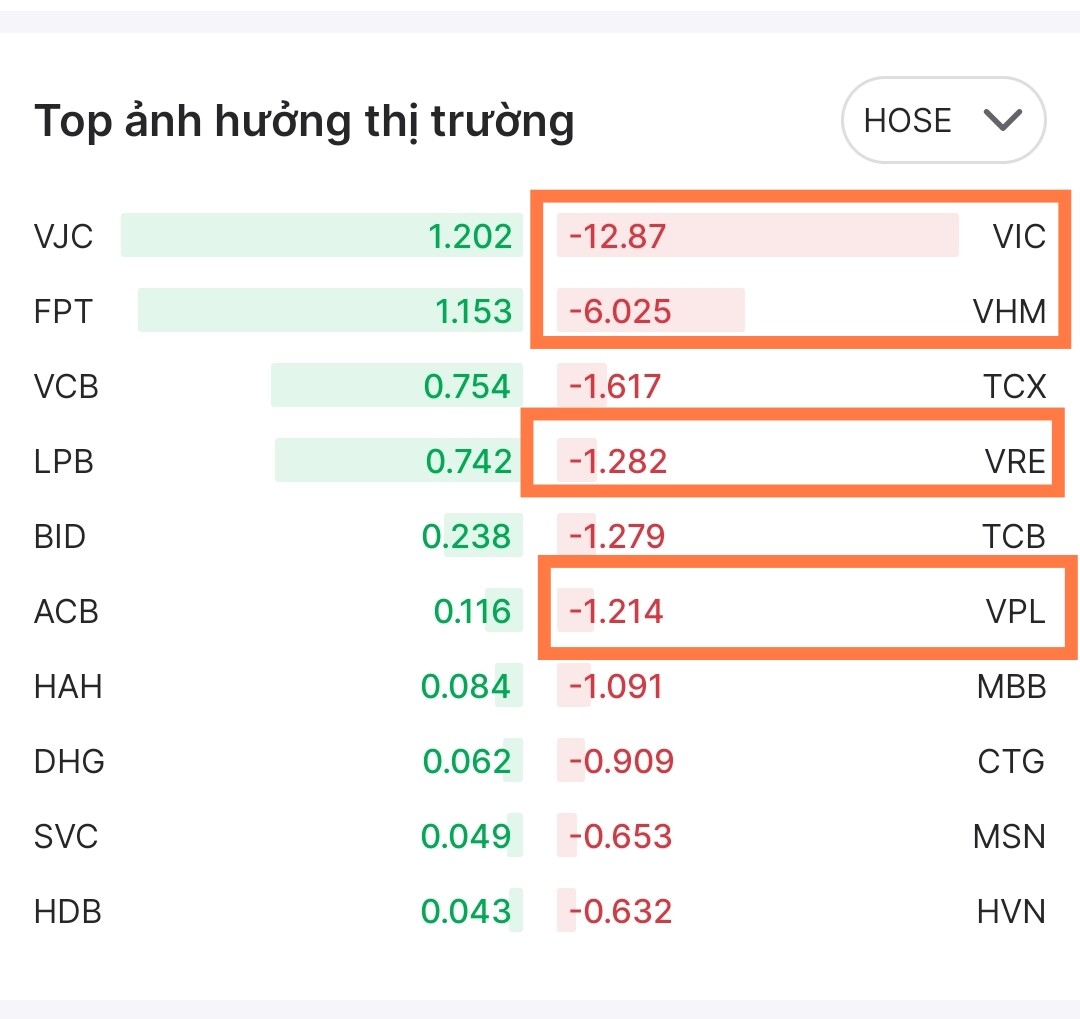Click the "Top ảnh hưởng thị trường" heading

point(304,121)
